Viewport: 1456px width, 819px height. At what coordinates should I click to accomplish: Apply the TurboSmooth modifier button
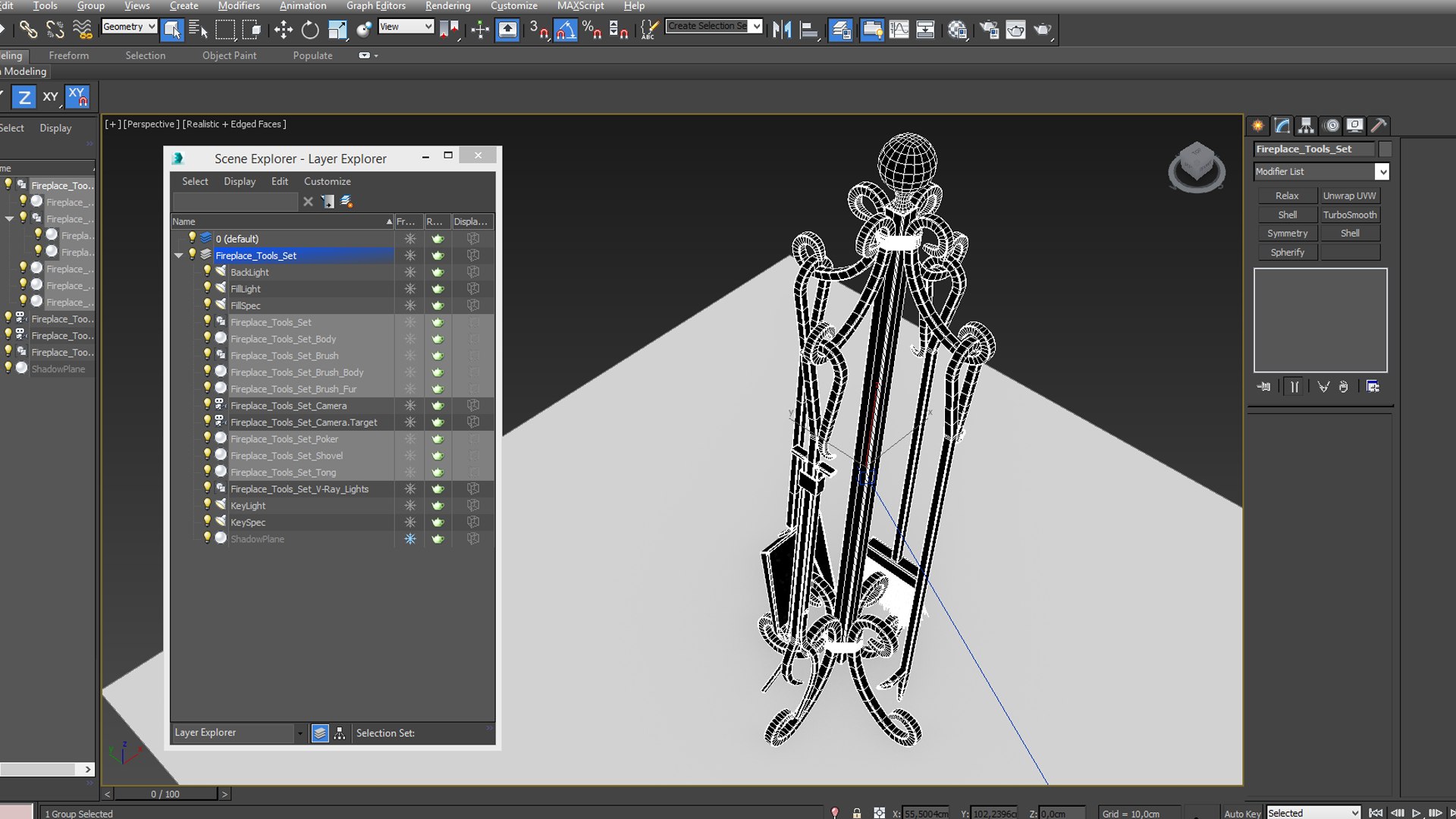(x=1350, y=215)
